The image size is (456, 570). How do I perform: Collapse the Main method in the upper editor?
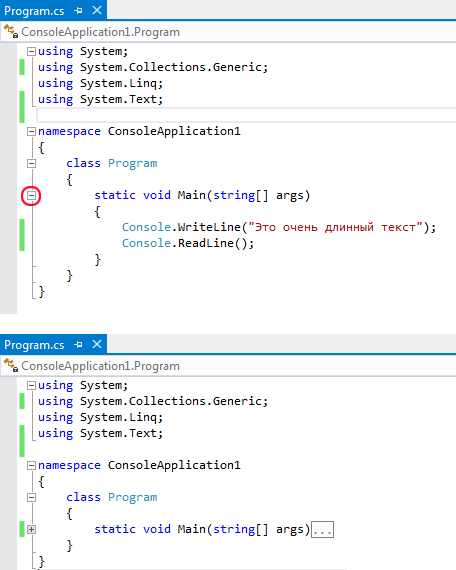tap(32, 196)
